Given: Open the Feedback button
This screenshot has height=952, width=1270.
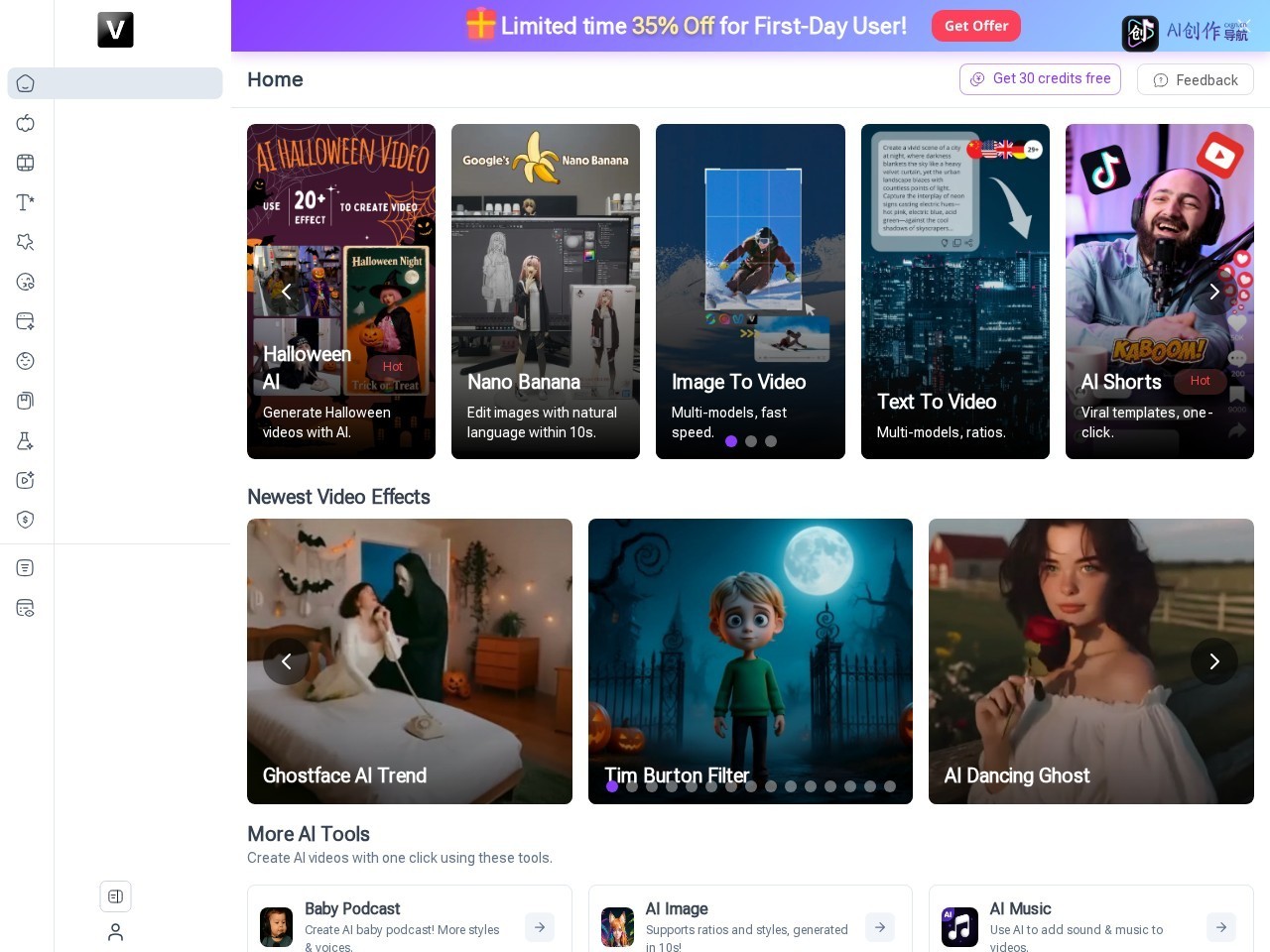Looking at the screenshot, I should (x=1196, y=79).
